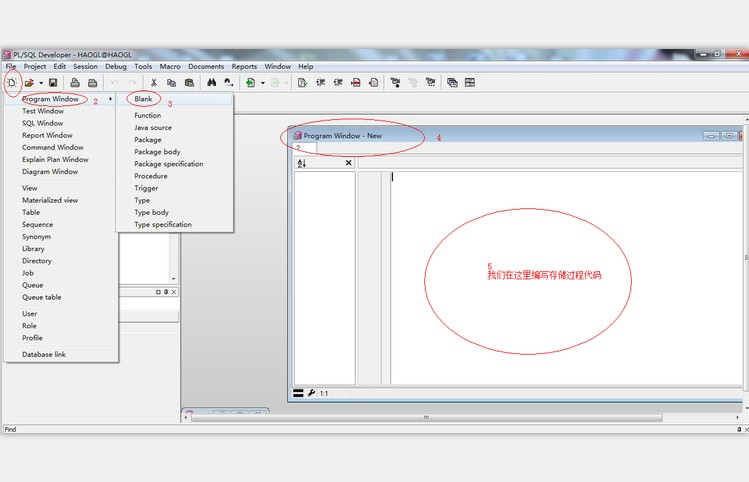
Task: Open the dropdown arrow next to Open icon
Action: (x=40, y=82)
